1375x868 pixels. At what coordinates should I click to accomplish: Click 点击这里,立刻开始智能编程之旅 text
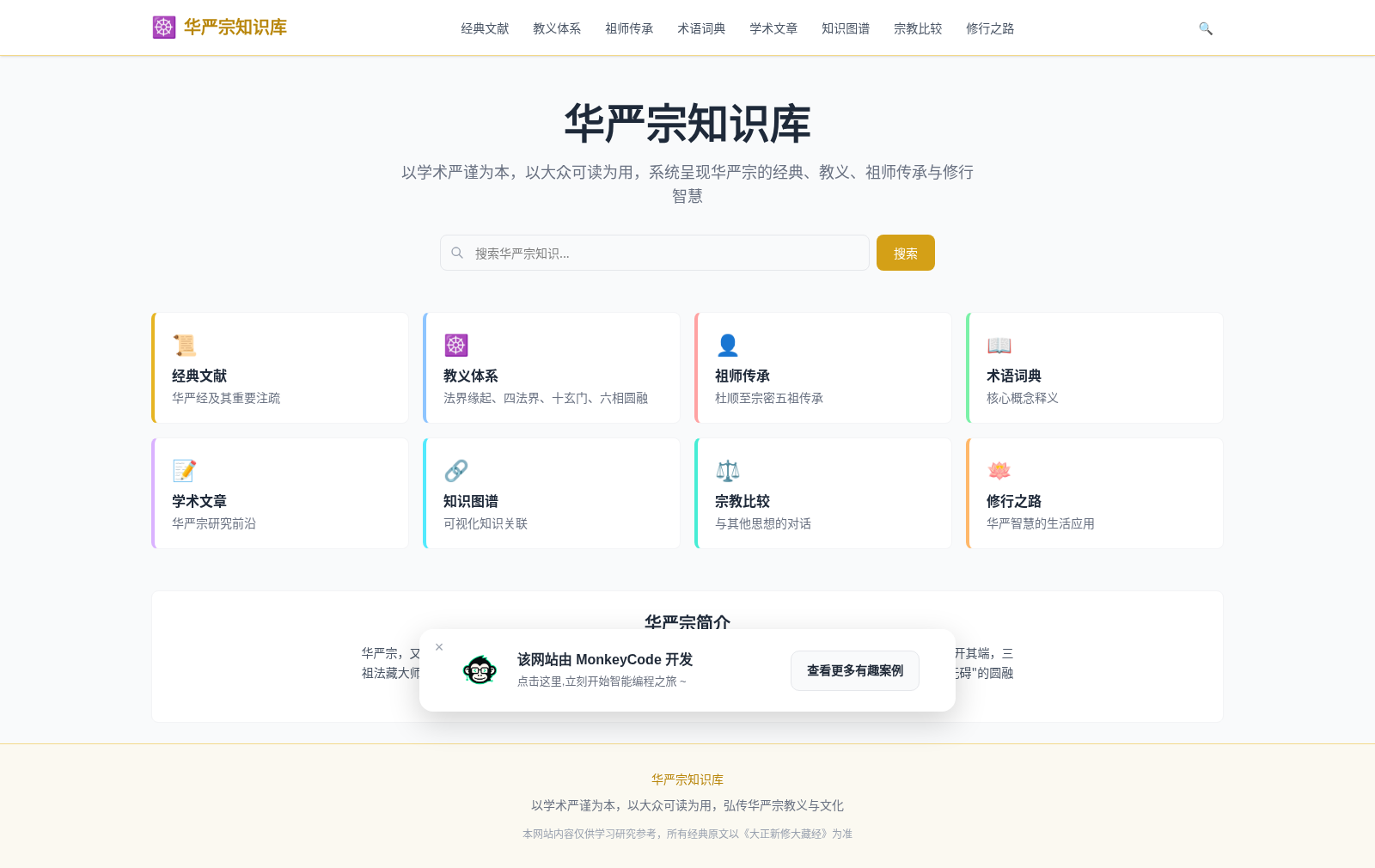point(602,682)
